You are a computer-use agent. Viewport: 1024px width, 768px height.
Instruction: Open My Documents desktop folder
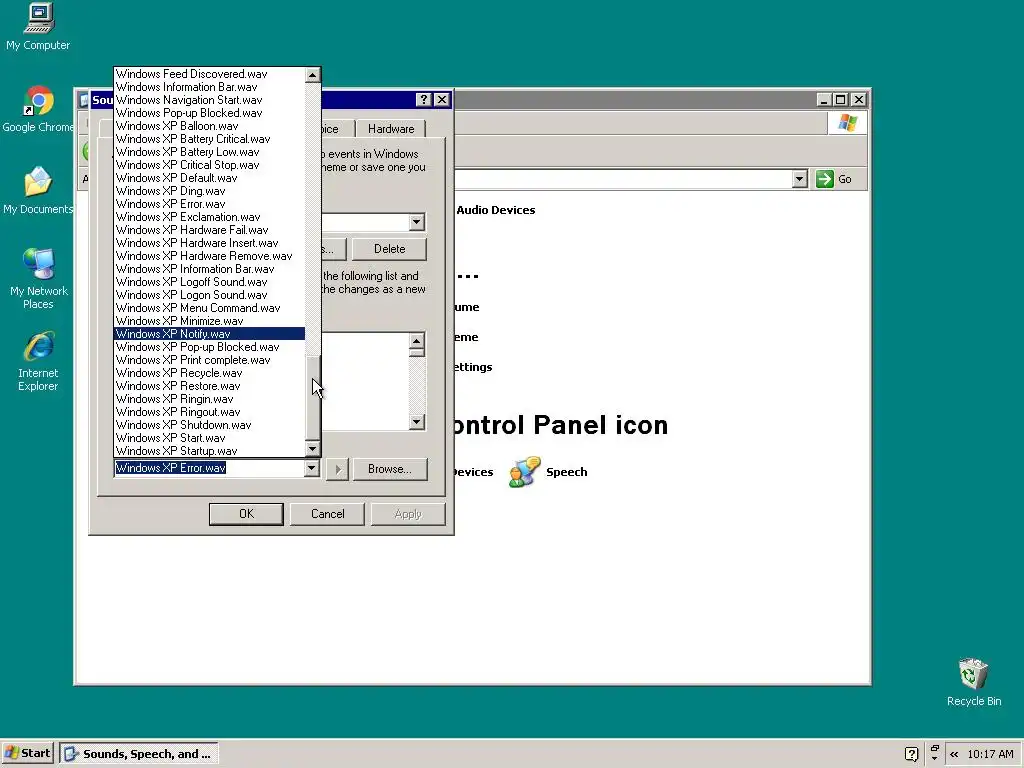coord(38,190)
